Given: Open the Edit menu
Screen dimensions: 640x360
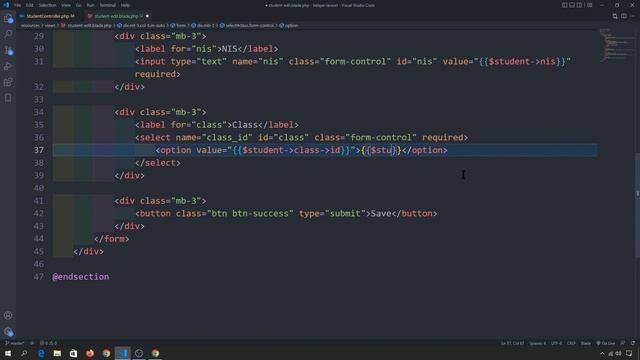Looking at the screenshot, I should pos(30,5).
